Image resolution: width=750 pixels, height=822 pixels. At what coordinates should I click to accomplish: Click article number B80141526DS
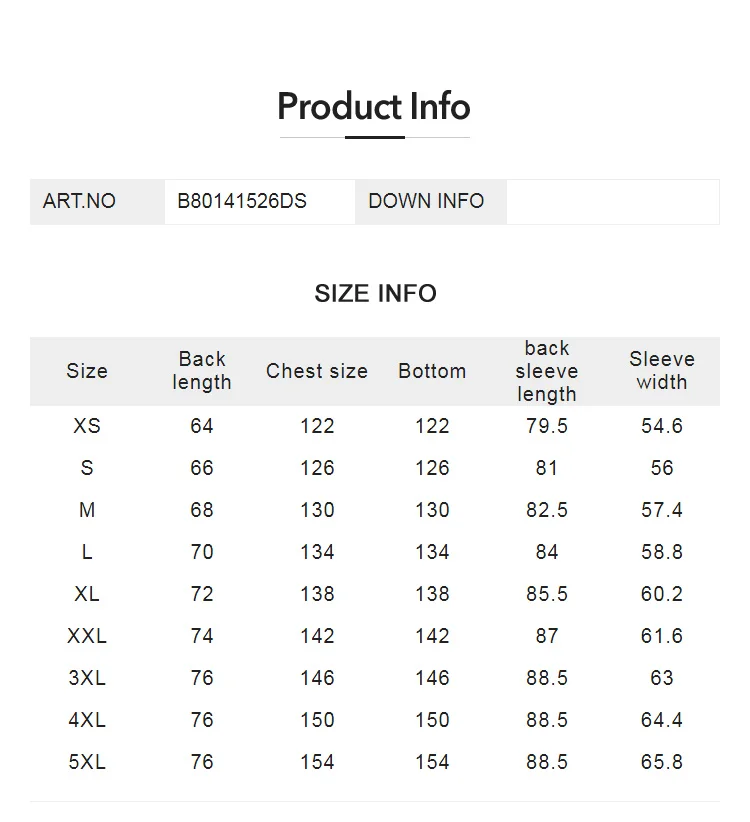point(242,201)
